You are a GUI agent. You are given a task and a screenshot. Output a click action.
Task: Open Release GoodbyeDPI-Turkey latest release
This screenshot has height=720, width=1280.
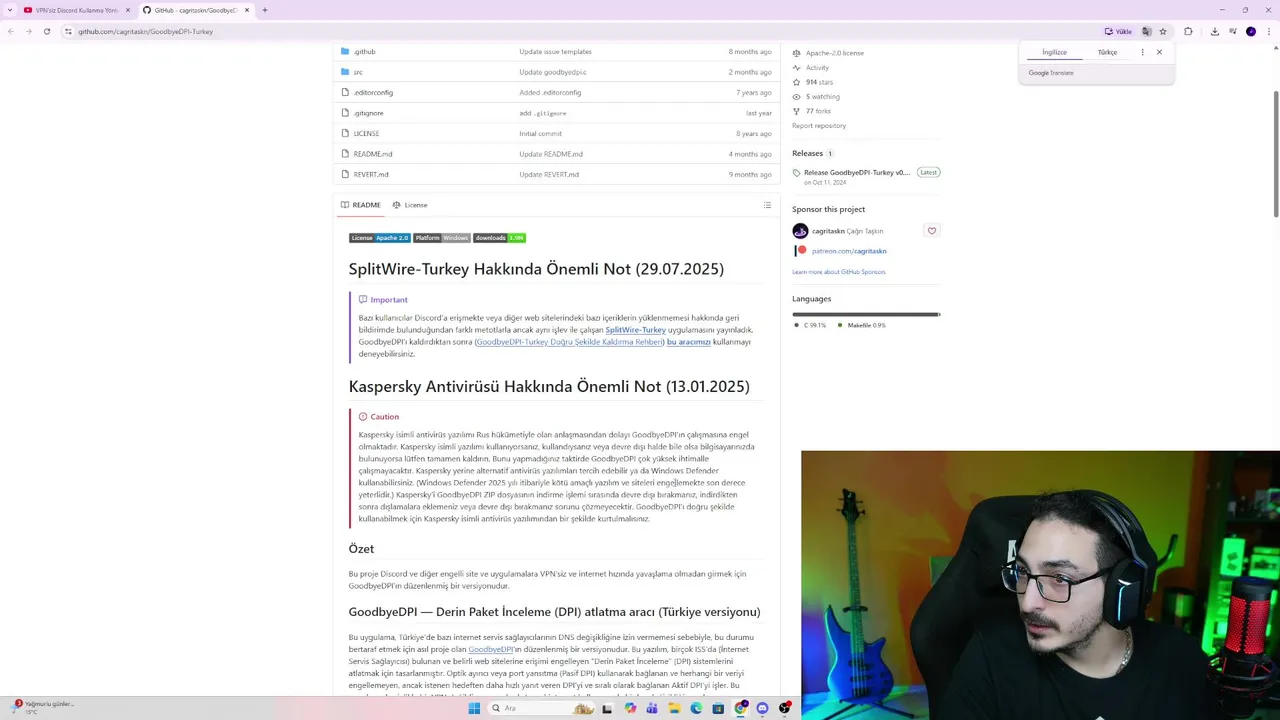click(x=857, y=172)
